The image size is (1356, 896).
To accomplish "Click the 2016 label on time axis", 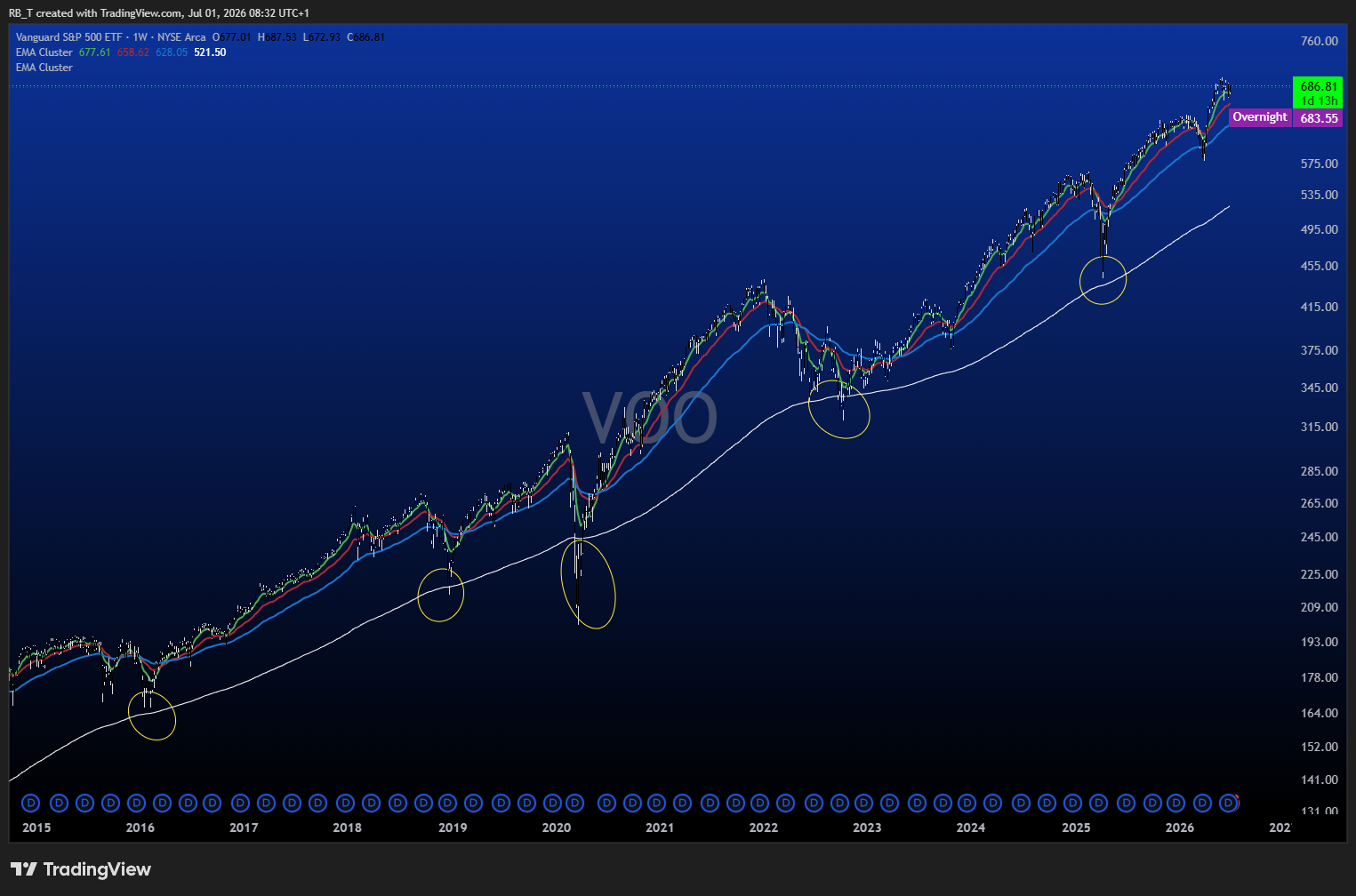I will (x=140, y=828).
